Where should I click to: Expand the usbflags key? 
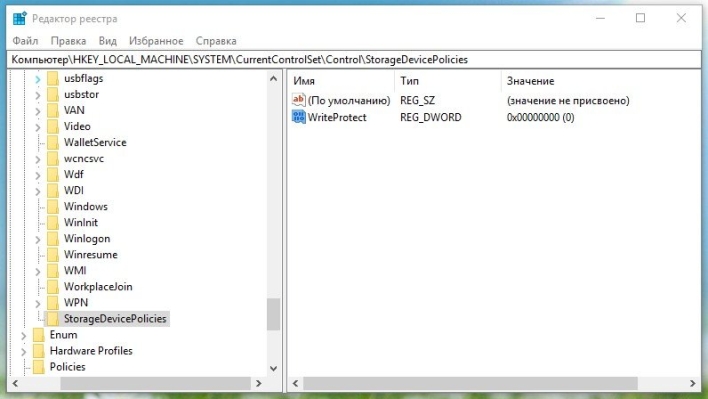pyautogui.click(x=38, y=79)
